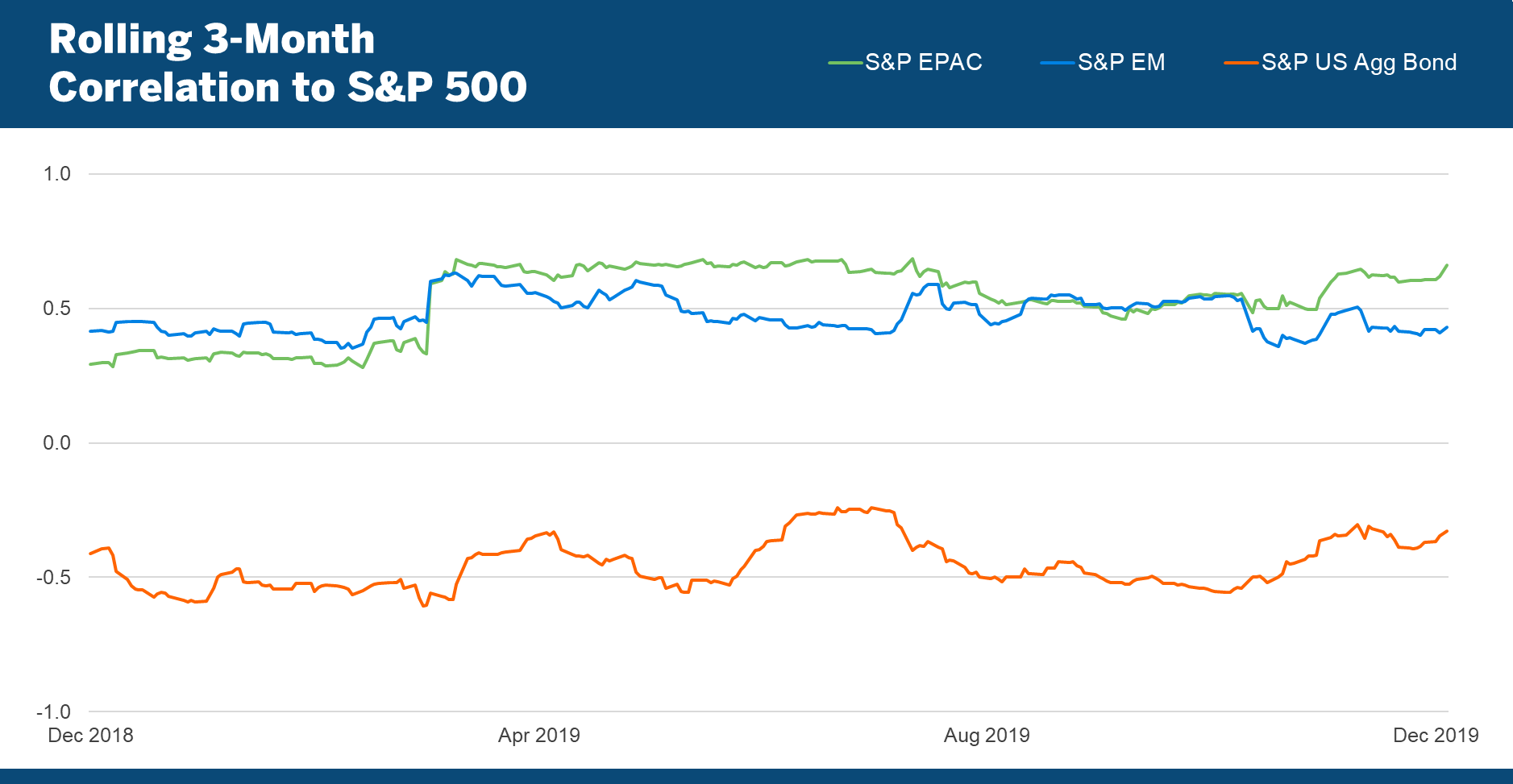Click the green S&P EPAC legend line
The height and width of the screenshot is (784, 1513).
846,63
